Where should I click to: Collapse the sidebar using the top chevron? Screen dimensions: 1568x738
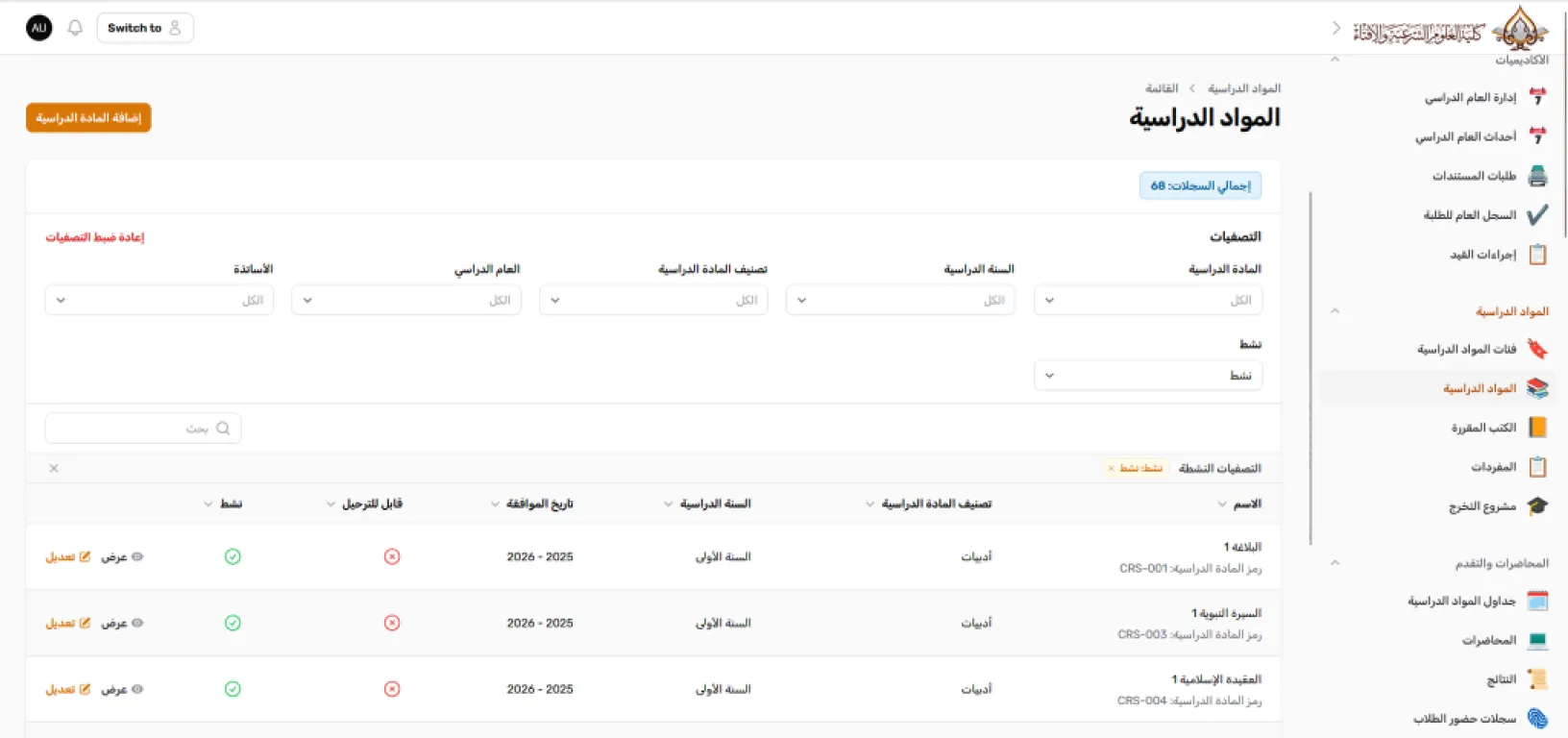coord(1335,29)
